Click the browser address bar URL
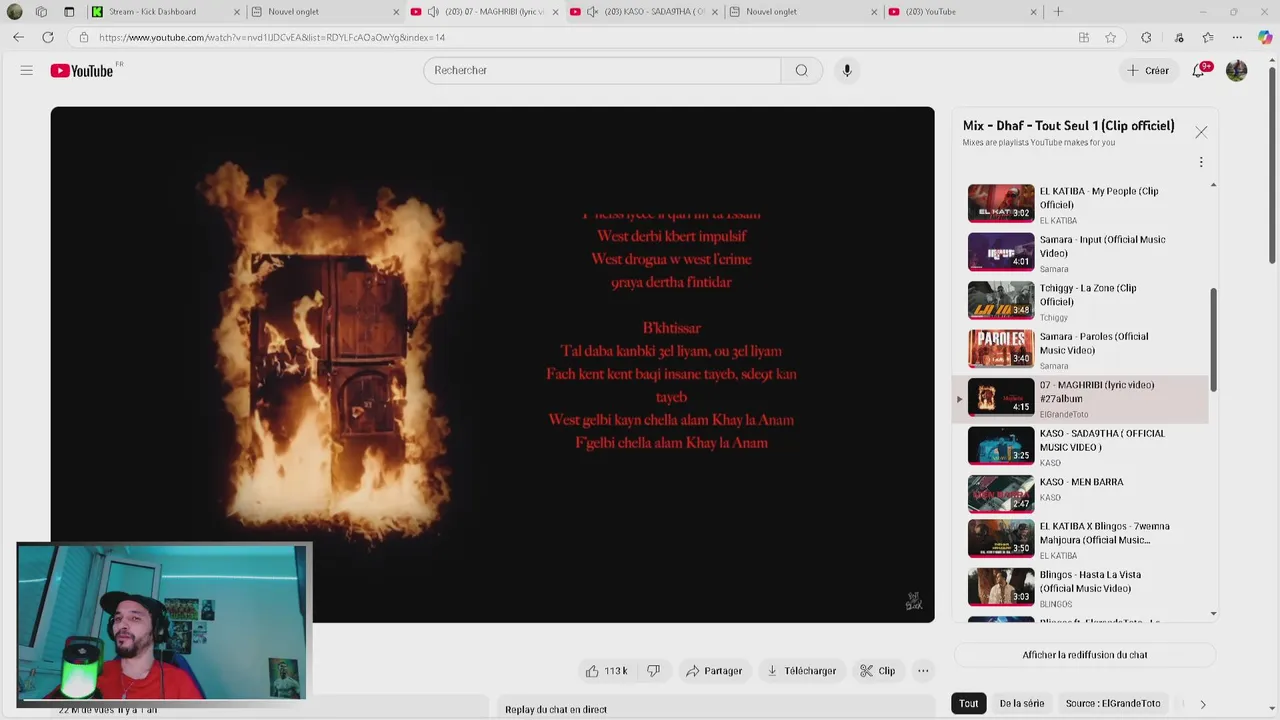1280x720 pixels. (x=272, y=37)
